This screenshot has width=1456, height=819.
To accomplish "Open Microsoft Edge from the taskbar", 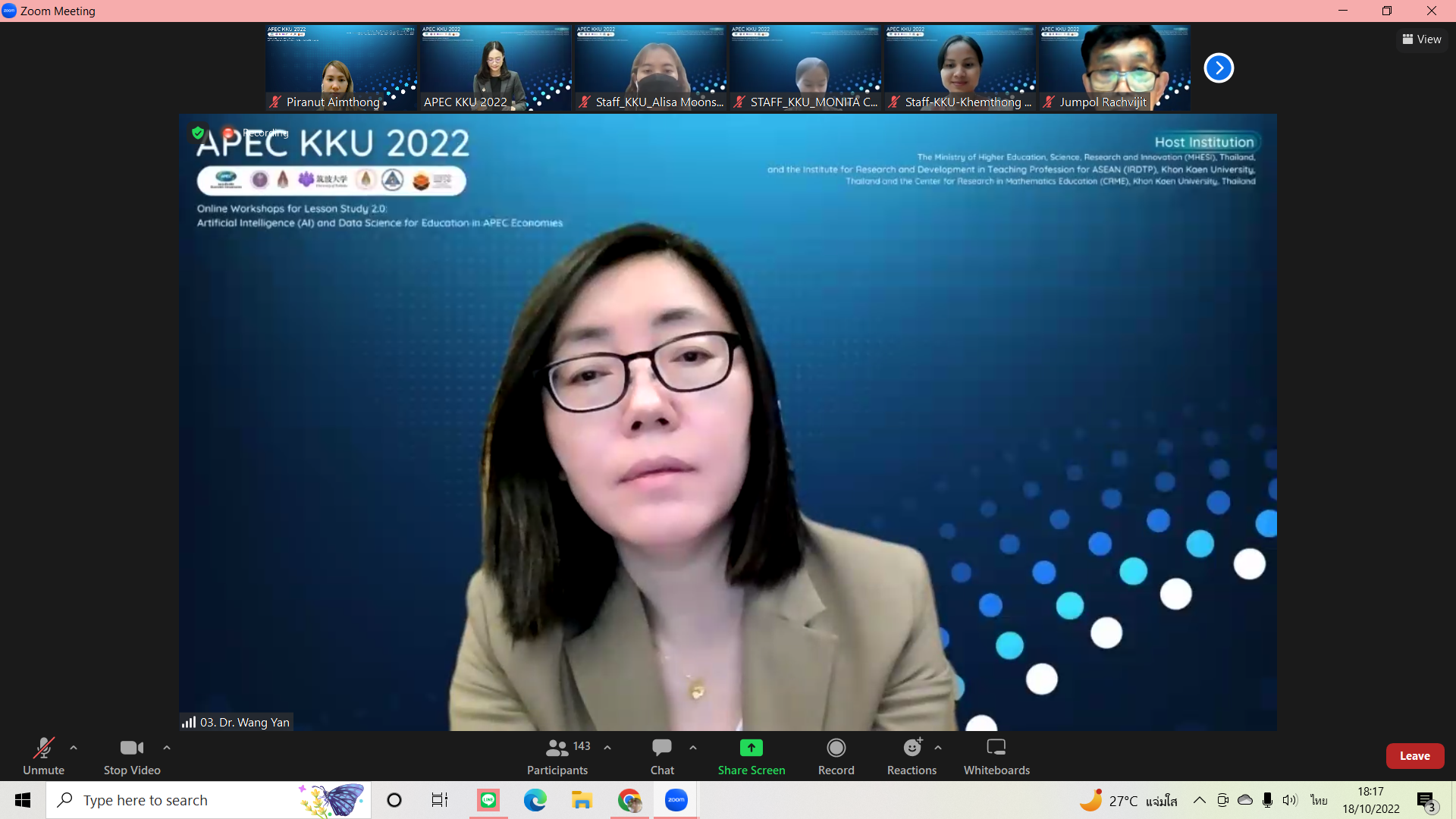I will pos(535,800).
